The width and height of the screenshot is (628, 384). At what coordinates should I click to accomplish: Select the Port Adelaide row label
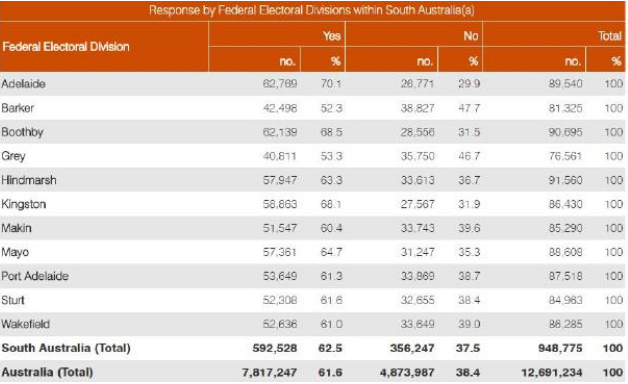[35, 276]
